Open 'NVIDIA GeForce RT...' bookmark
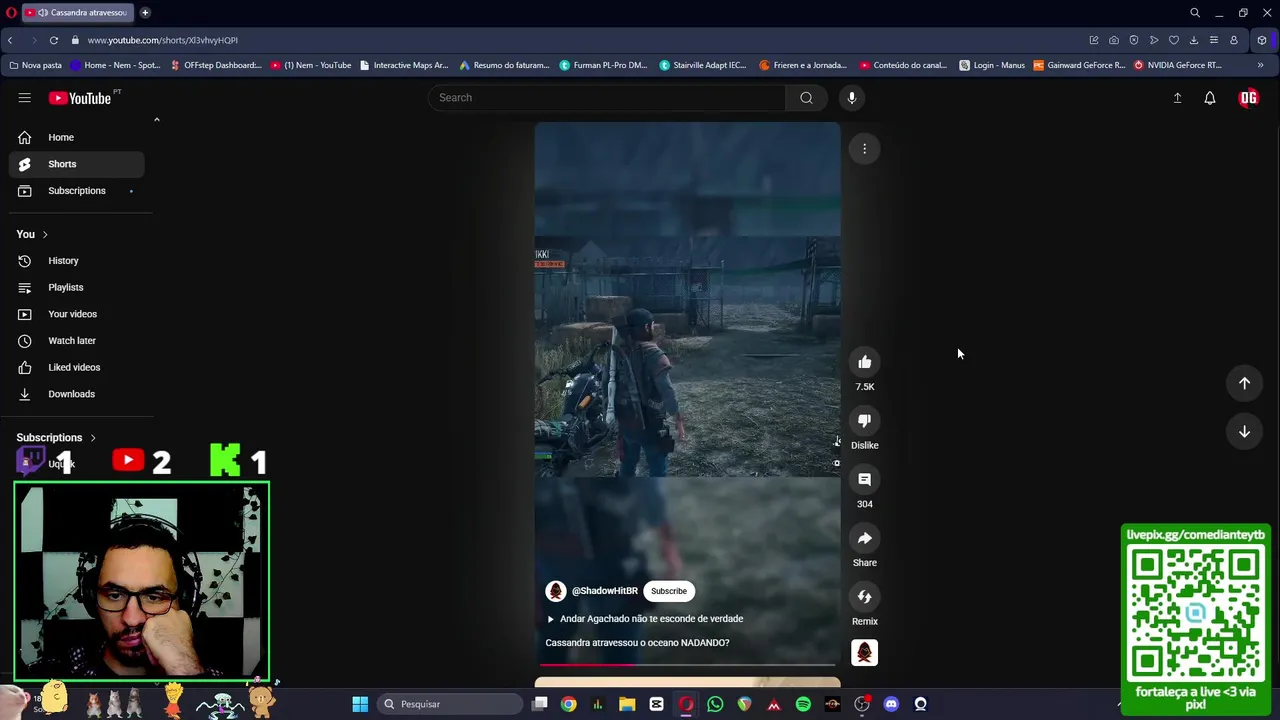The height and width of the screenshot is (720, 1280). (1178, 65)
